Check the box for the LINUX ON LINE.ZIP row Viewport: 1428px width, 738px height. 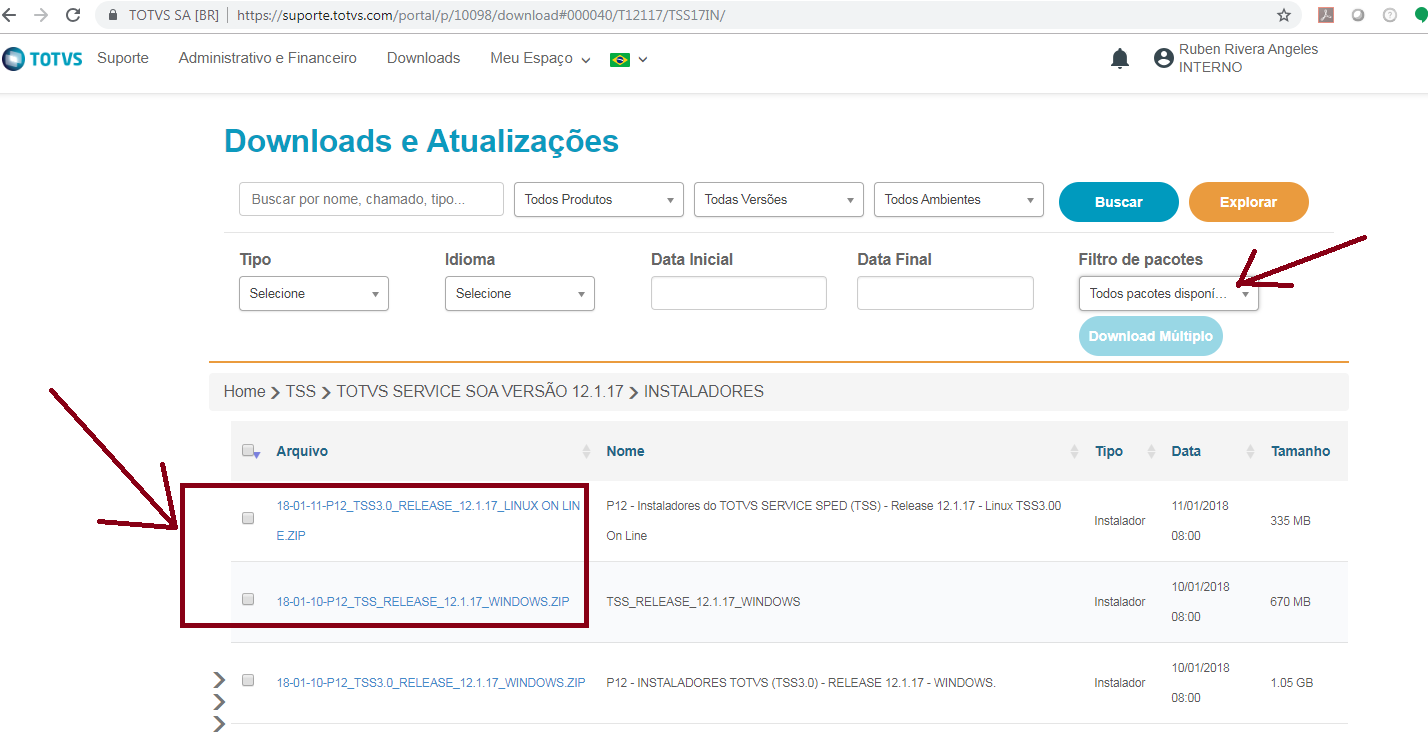(x=248, y=518)
